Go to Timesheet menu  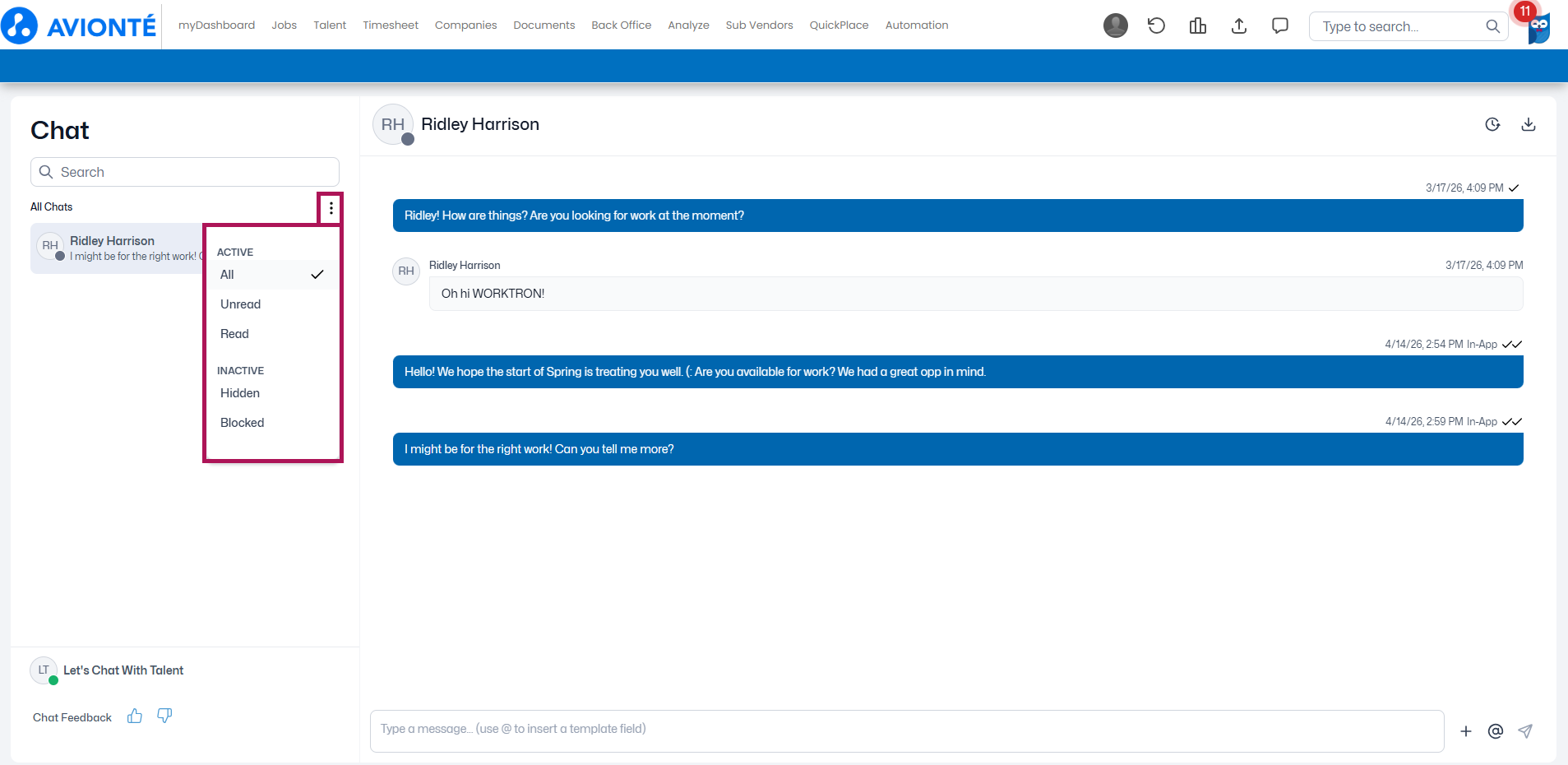coord(391,25)
